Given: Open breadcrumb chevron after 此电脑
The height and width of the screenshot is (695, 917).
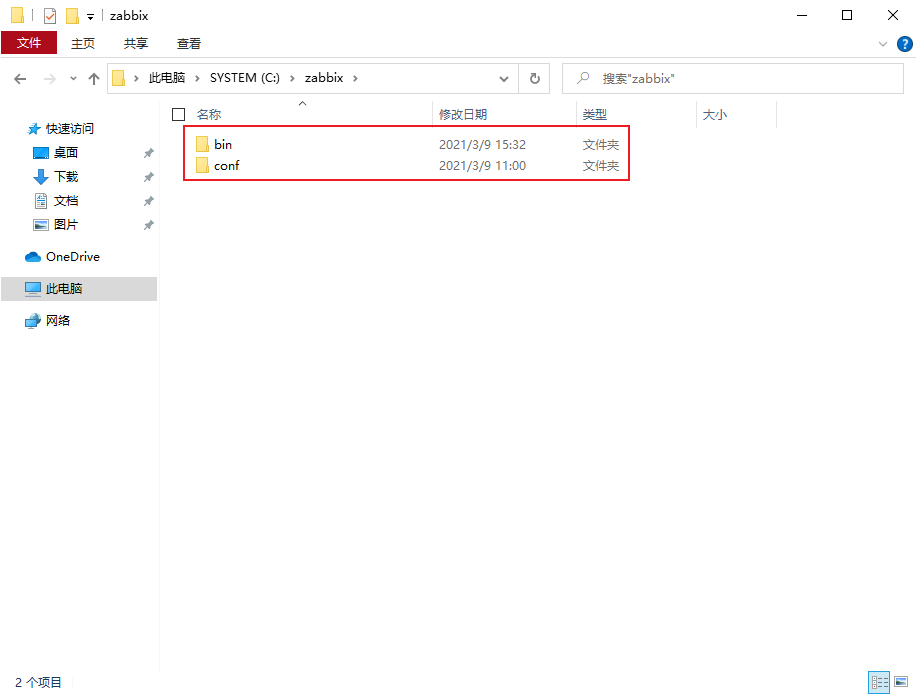Looking at the screenshot, I should [x=197, y=78].
